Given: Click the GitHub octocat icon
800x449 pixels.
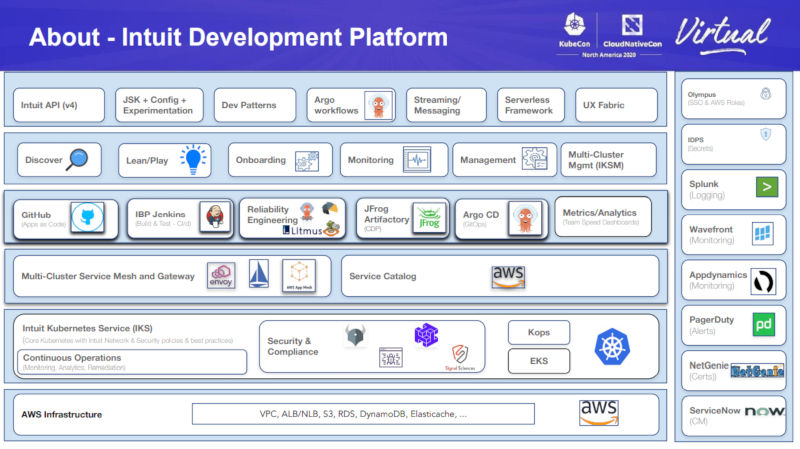Looking at the screenshot, I should point(87,217).
